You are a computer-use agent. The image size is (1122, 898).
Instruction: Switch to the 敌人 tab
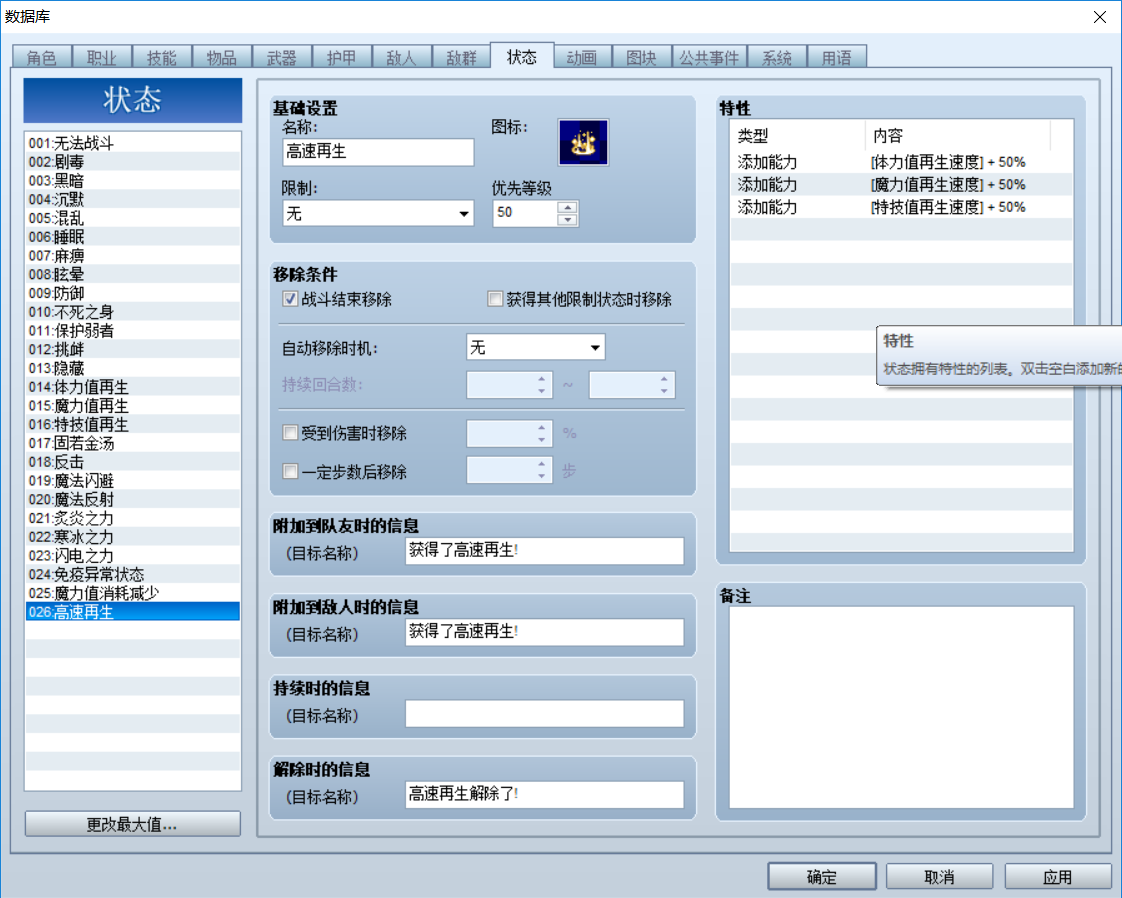click(x=401, y=57)
